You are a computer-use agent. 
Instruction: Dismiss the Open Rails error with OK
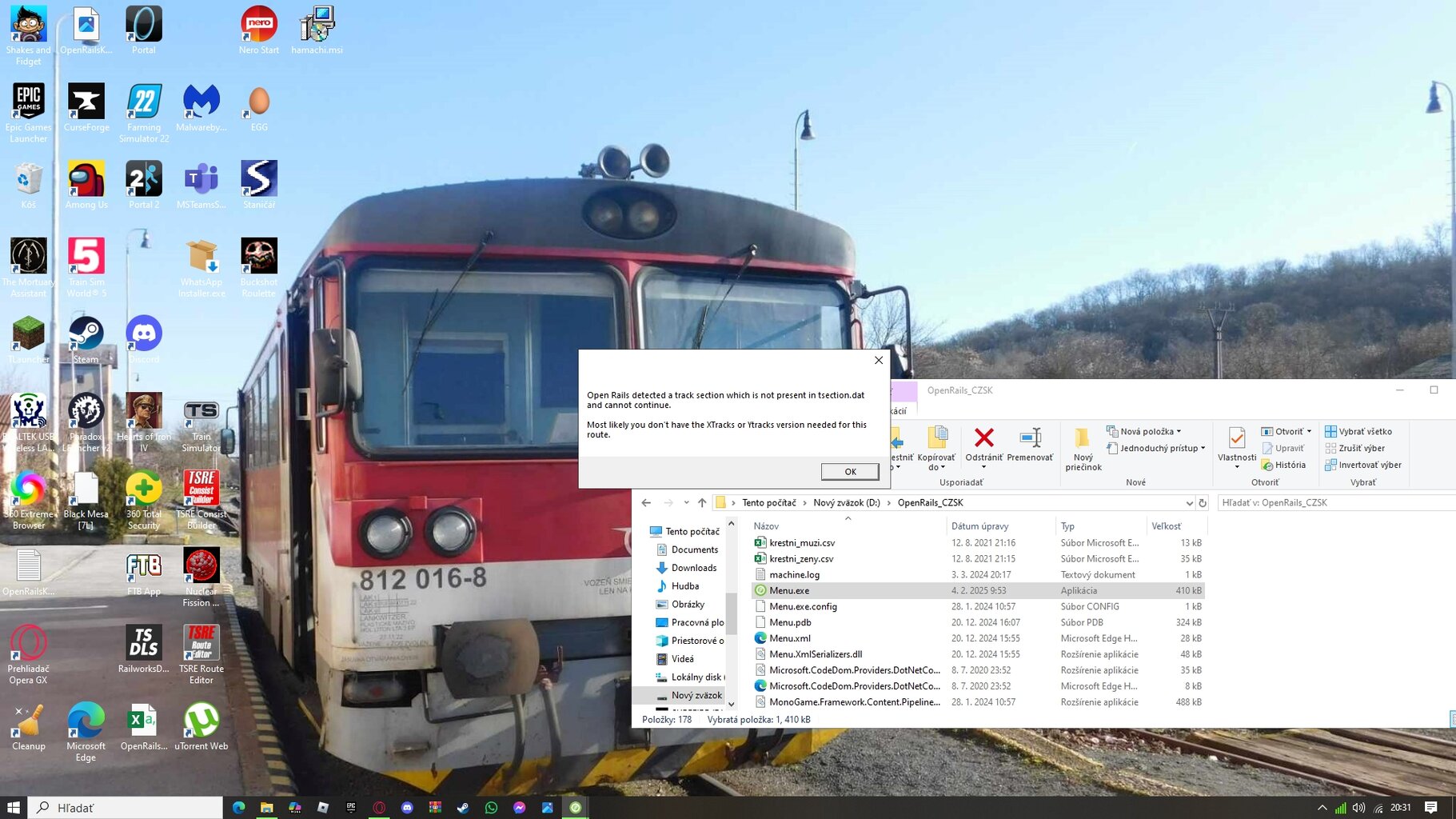[849, 471]
